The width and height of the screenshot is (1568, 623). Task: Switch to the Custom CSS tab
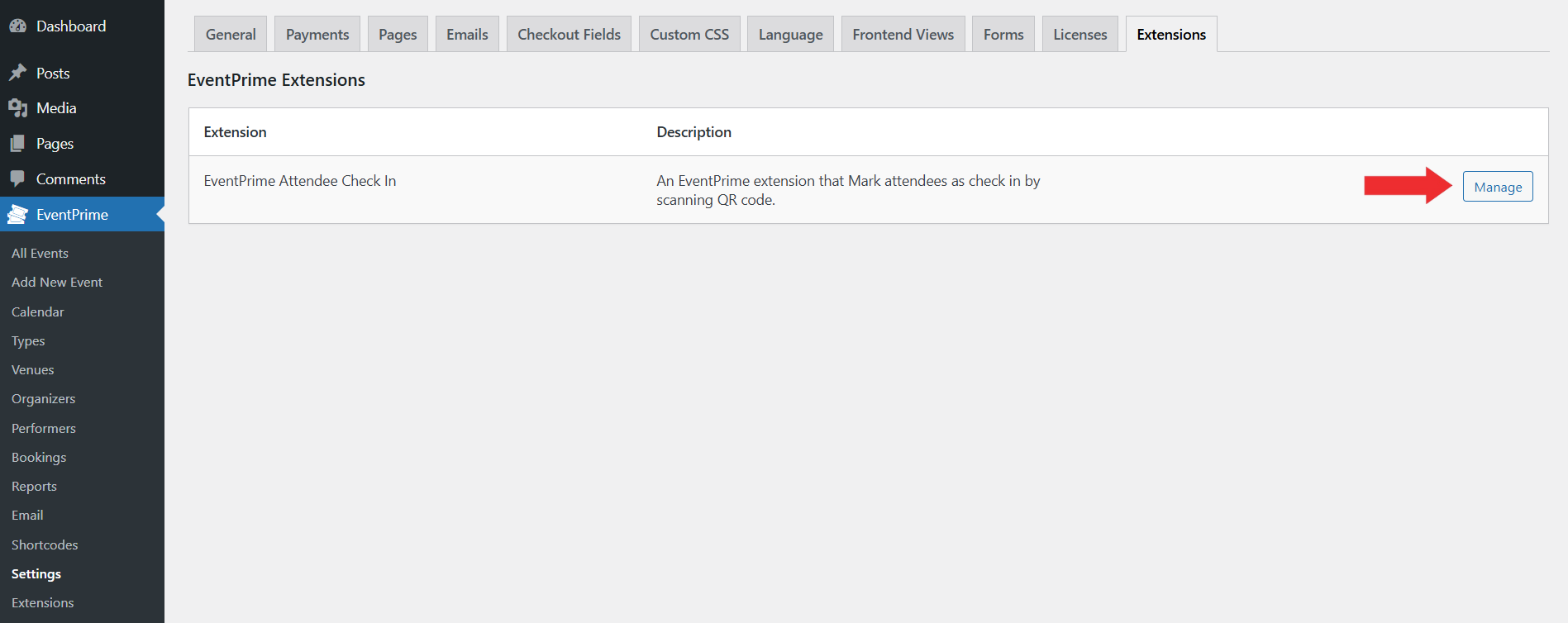coord(689,35)
